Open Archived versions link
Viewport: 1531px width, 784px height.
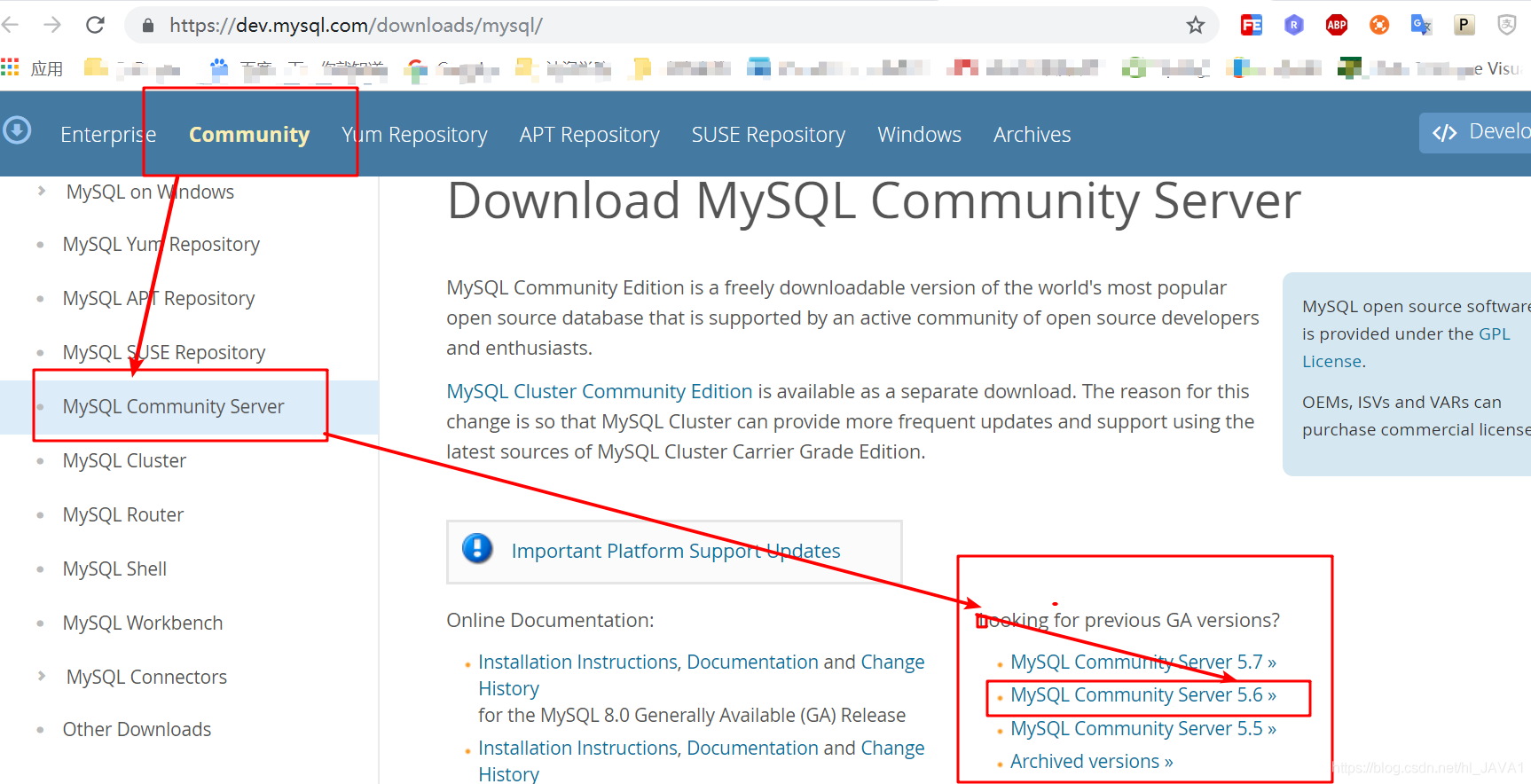click(1092, 762)
